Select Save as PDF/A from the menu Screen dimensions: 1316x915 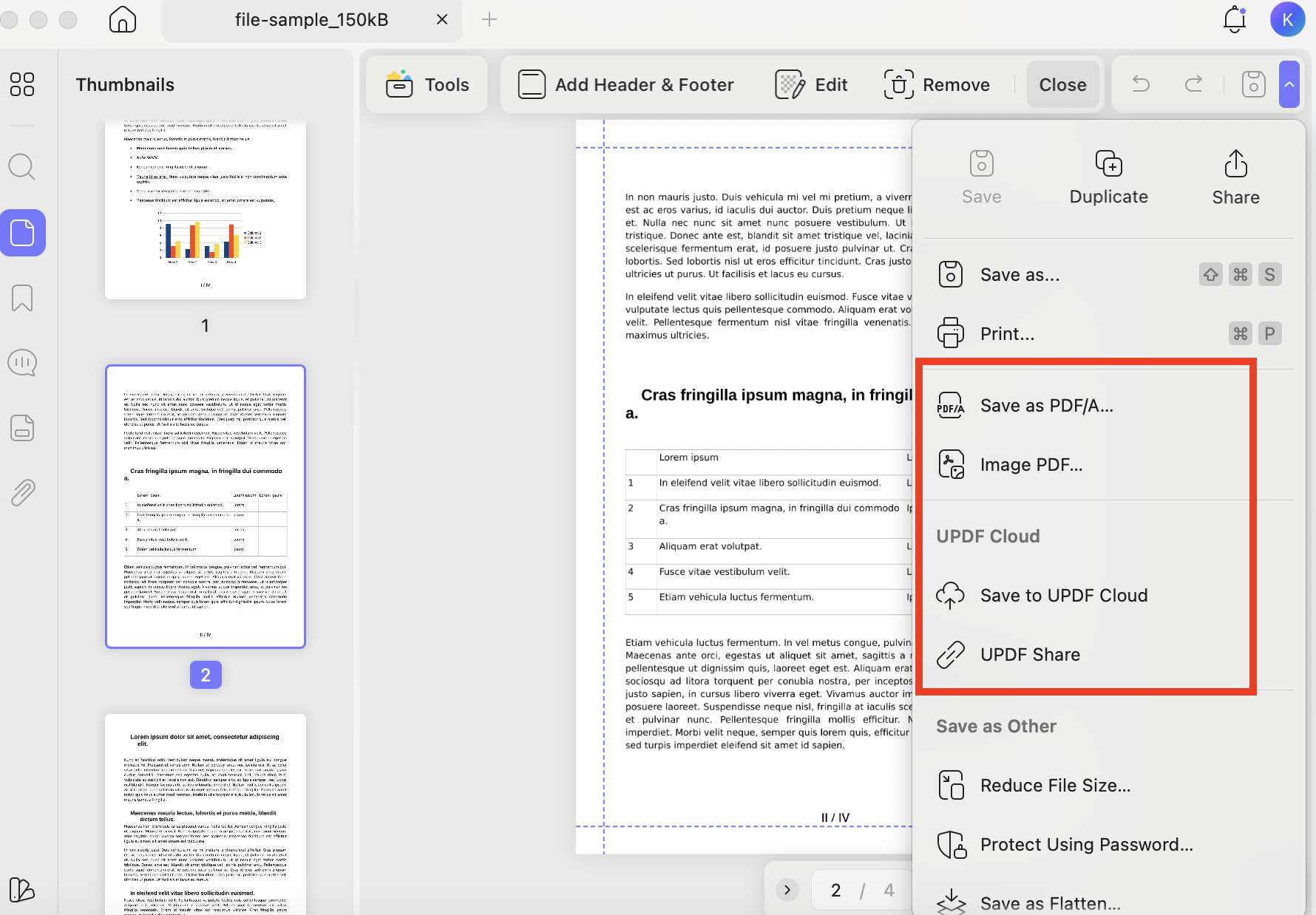point(1047,405)
